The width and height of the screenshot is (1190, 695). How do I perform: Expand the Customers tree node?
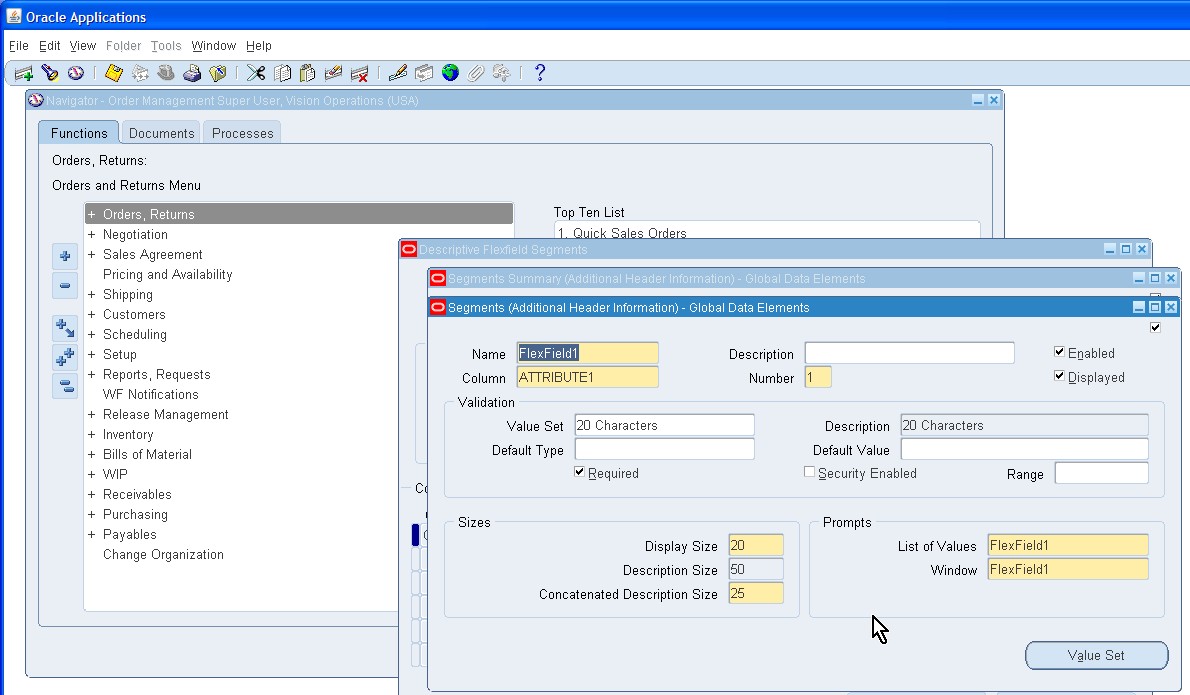click(91, 314)
